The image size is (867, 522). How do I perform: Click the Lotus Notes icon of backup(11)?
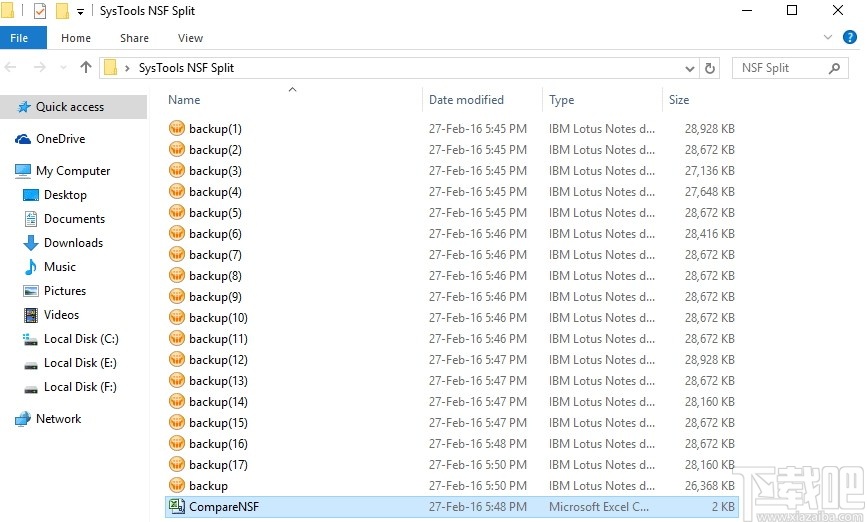(176, 338)
